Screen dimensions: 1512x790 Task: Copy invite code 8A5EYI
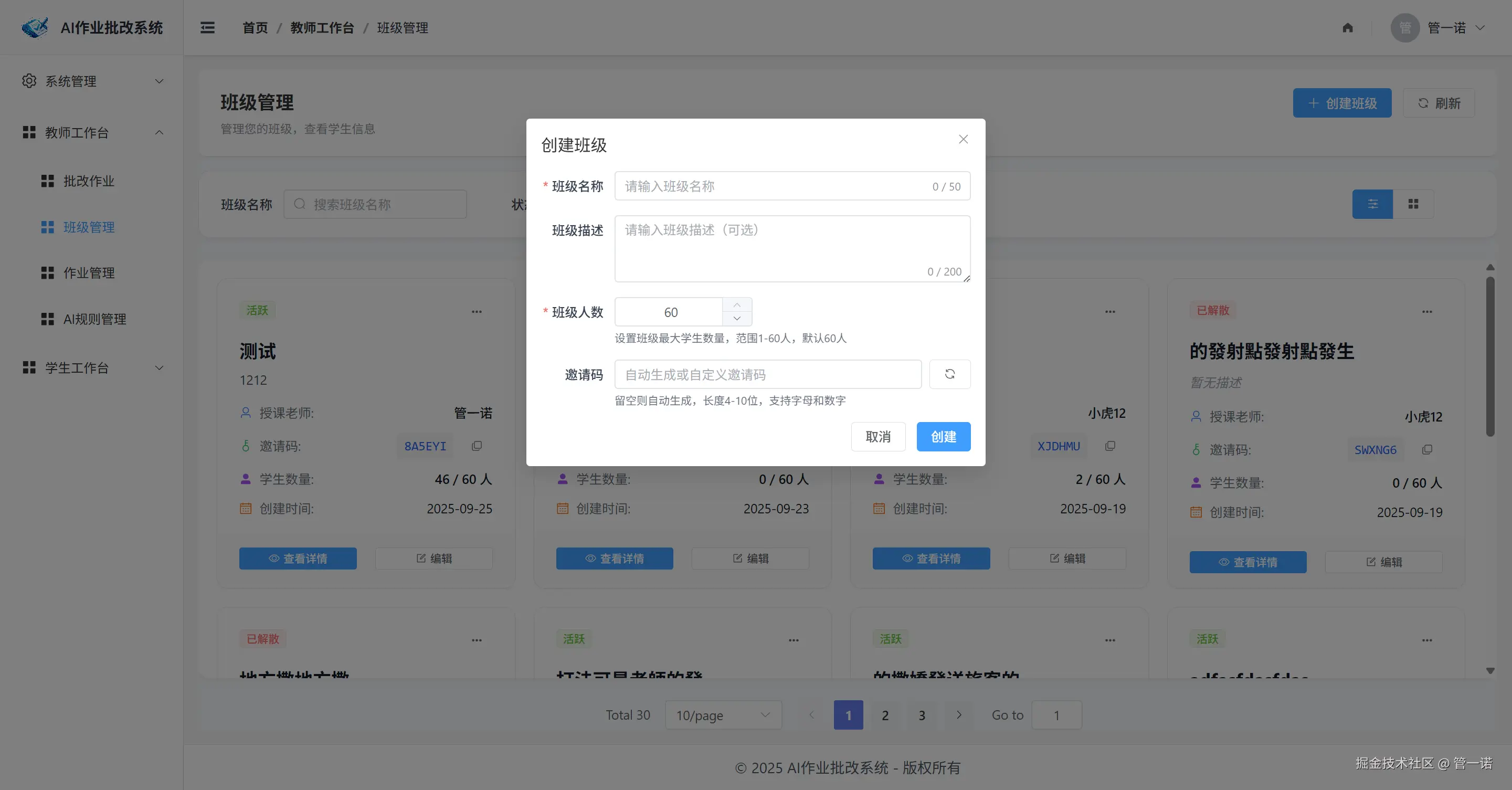point(477,446)
